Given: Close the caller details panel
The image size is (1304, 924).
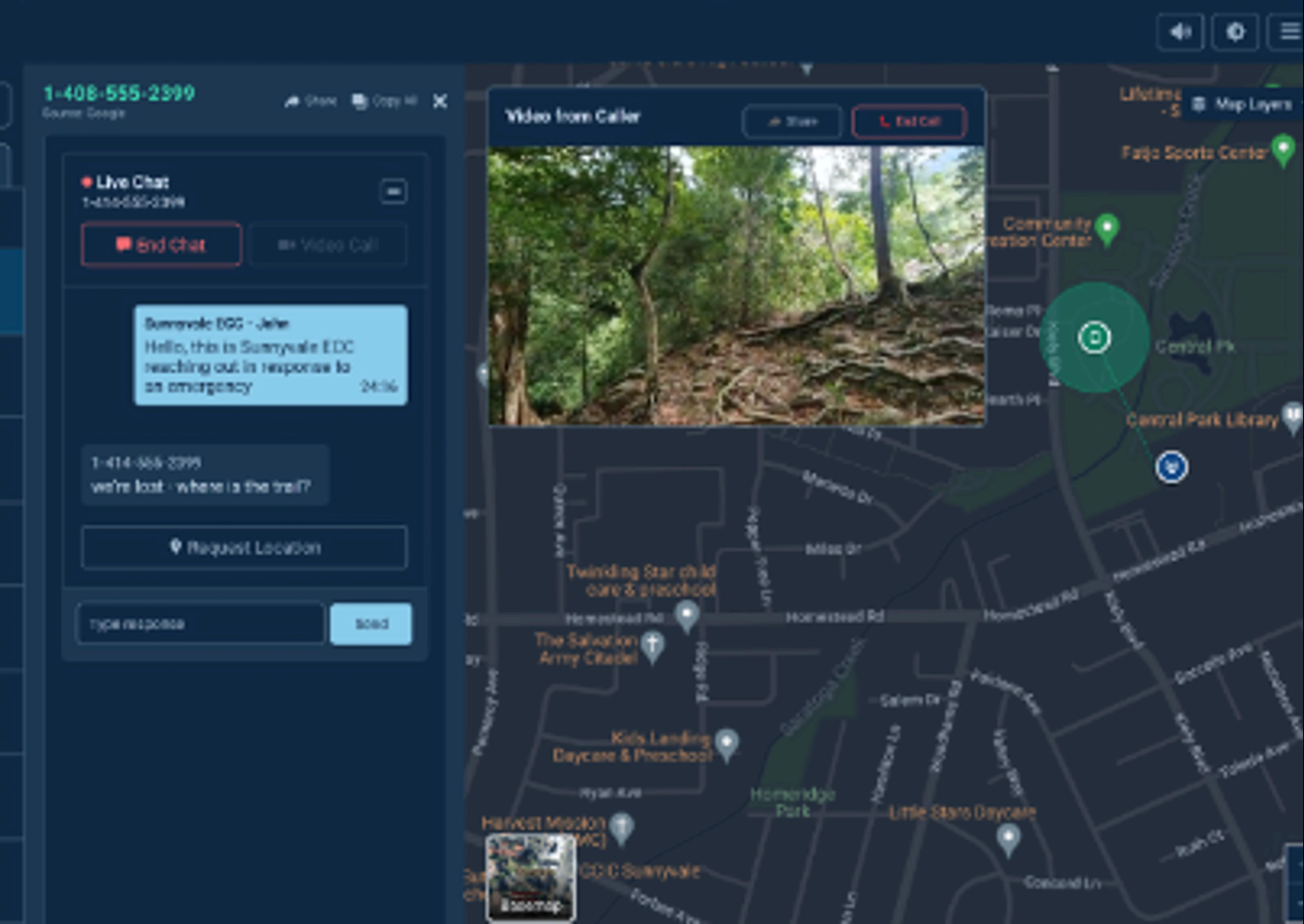Looking at the screenshot, I should pos(440,102).
